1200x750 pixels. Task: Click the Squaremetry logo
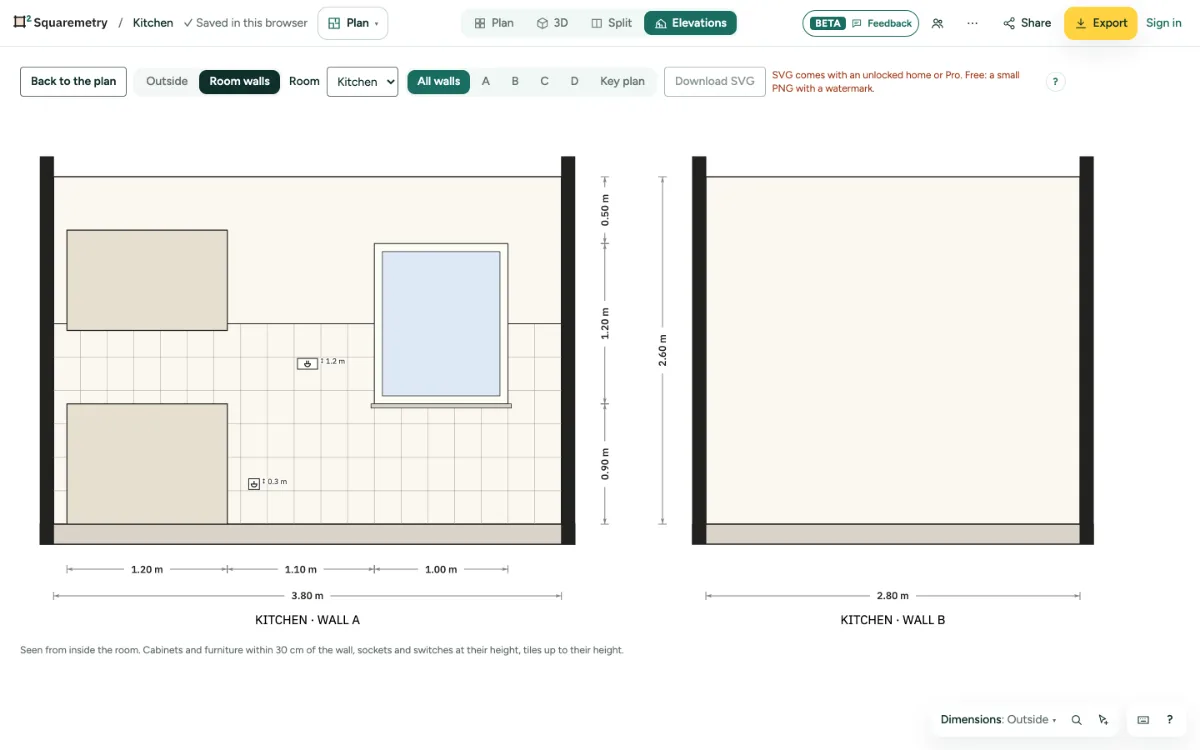tap(60, 22)
